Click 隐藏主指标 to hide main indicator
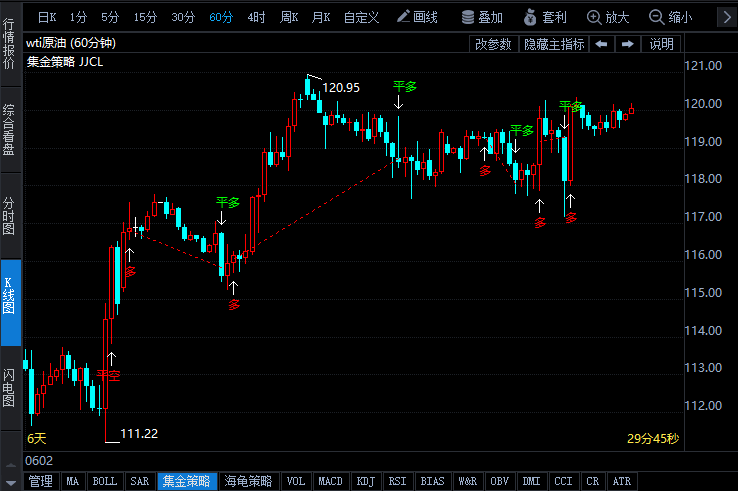The width and height of the screenshot is (738, 491). point(554,44)
